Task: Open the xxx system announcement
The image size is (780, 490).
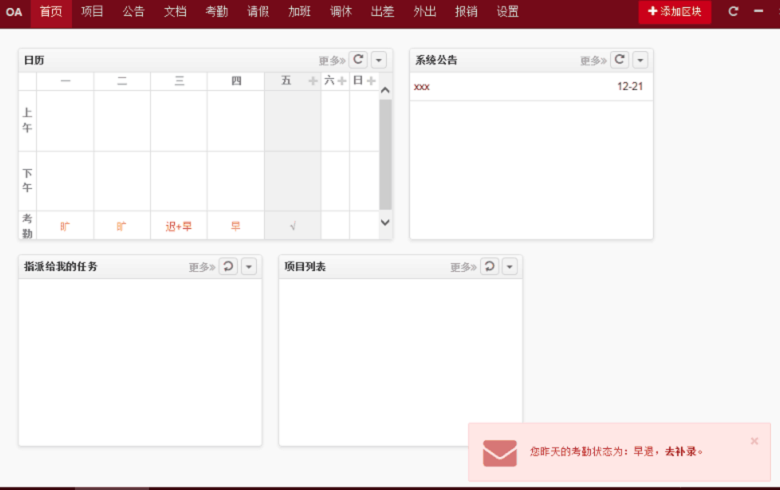Action: coord(422,87)
